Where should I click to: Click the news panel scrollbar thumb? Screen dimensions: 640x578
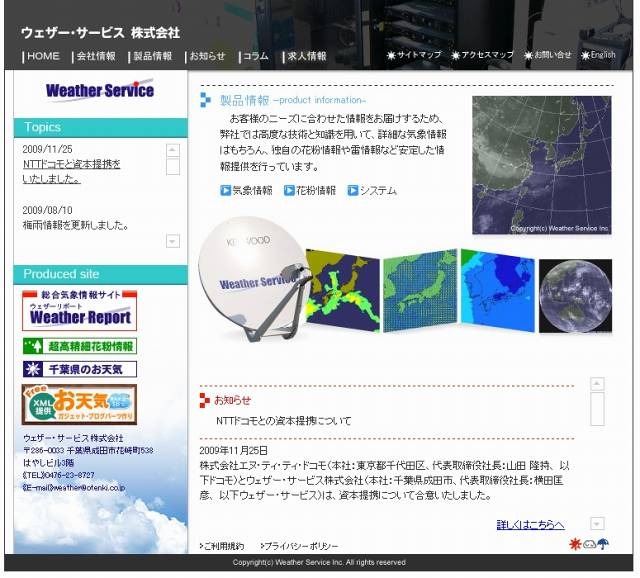597,409
